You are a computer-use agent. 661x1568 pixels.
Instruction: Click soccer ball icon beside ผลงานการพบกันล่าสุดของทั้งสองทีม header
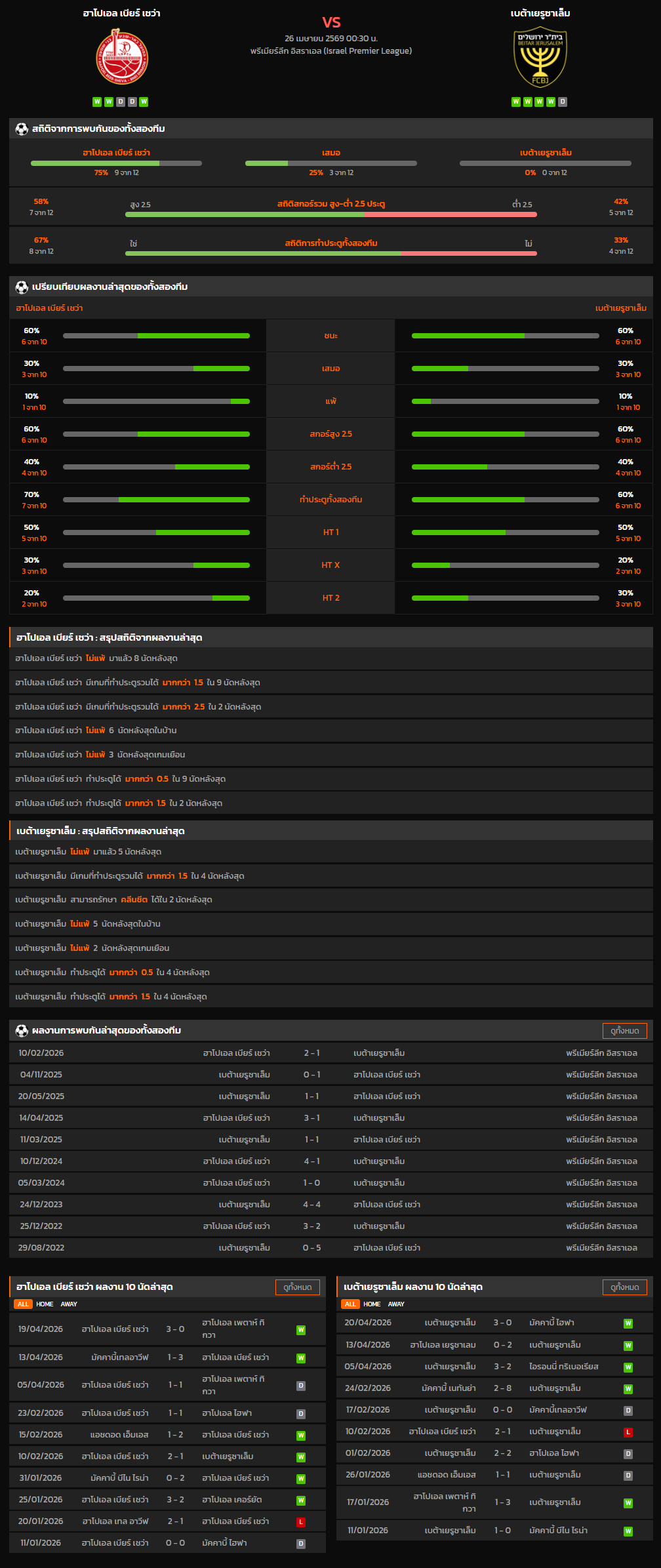22,1031
